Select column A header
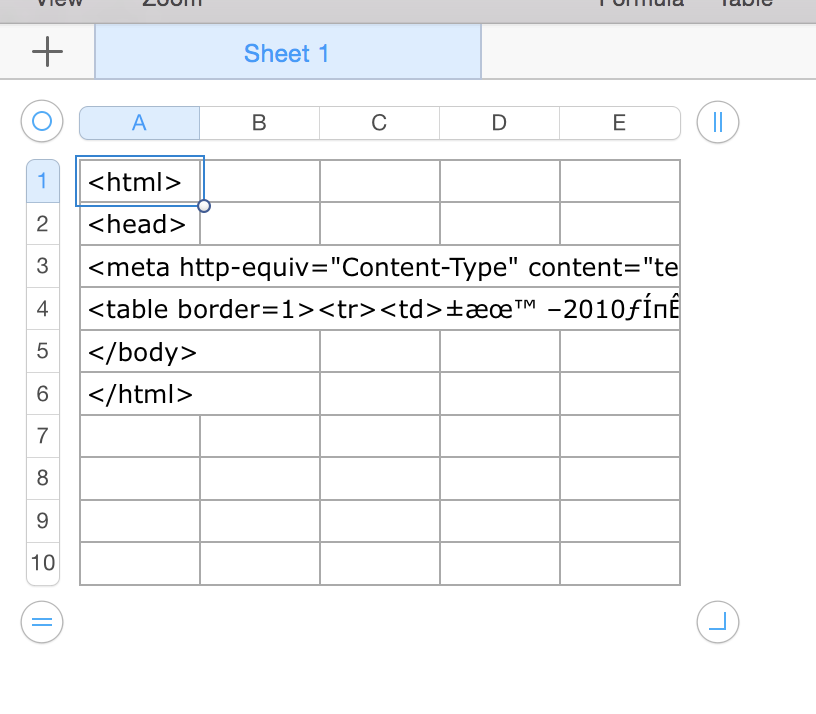Viewport: 816px width, 714px height. (139, 123)
